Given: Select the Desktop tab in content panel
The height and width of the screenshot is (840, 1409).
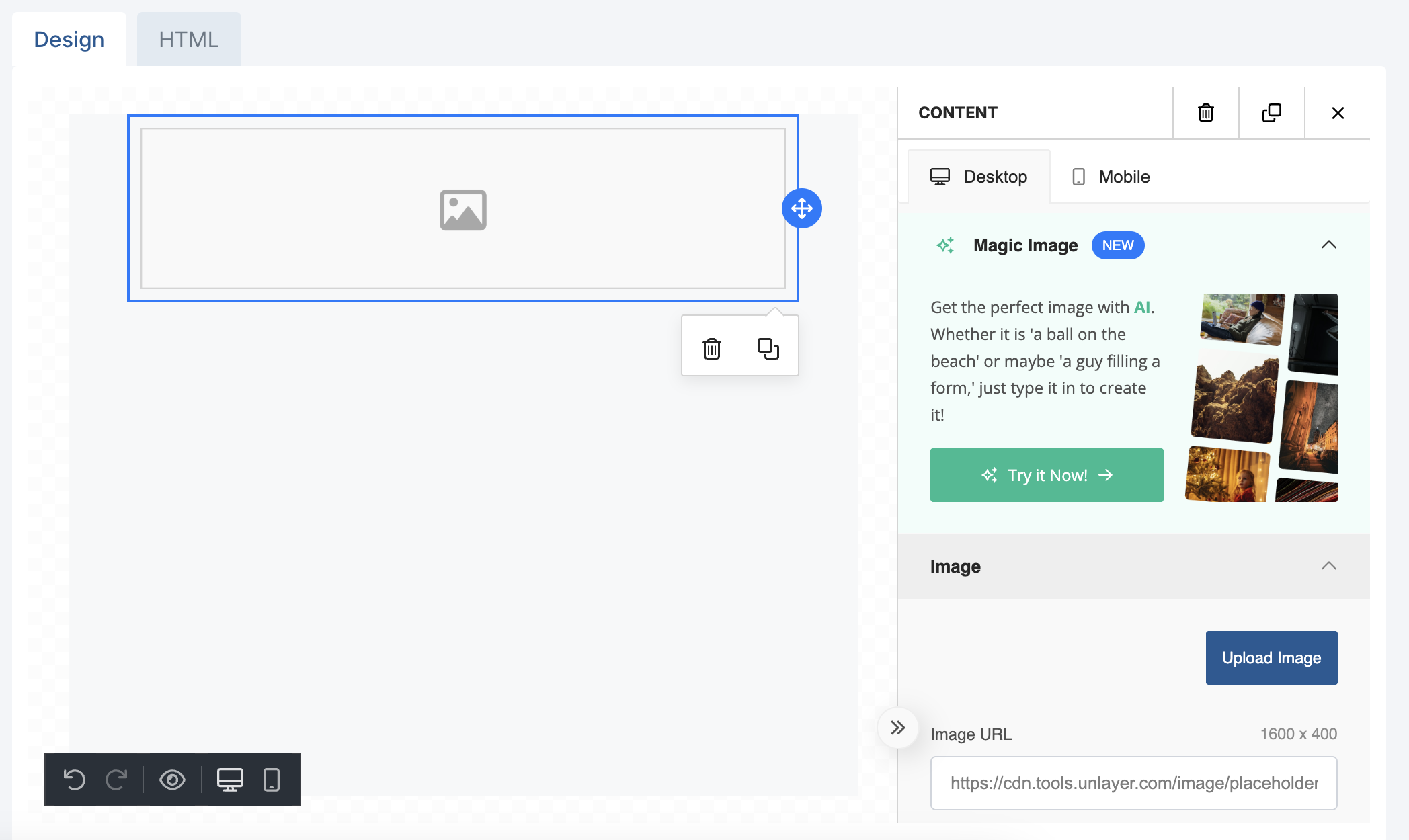Looking at the screenshot, I should pos(979,177).
